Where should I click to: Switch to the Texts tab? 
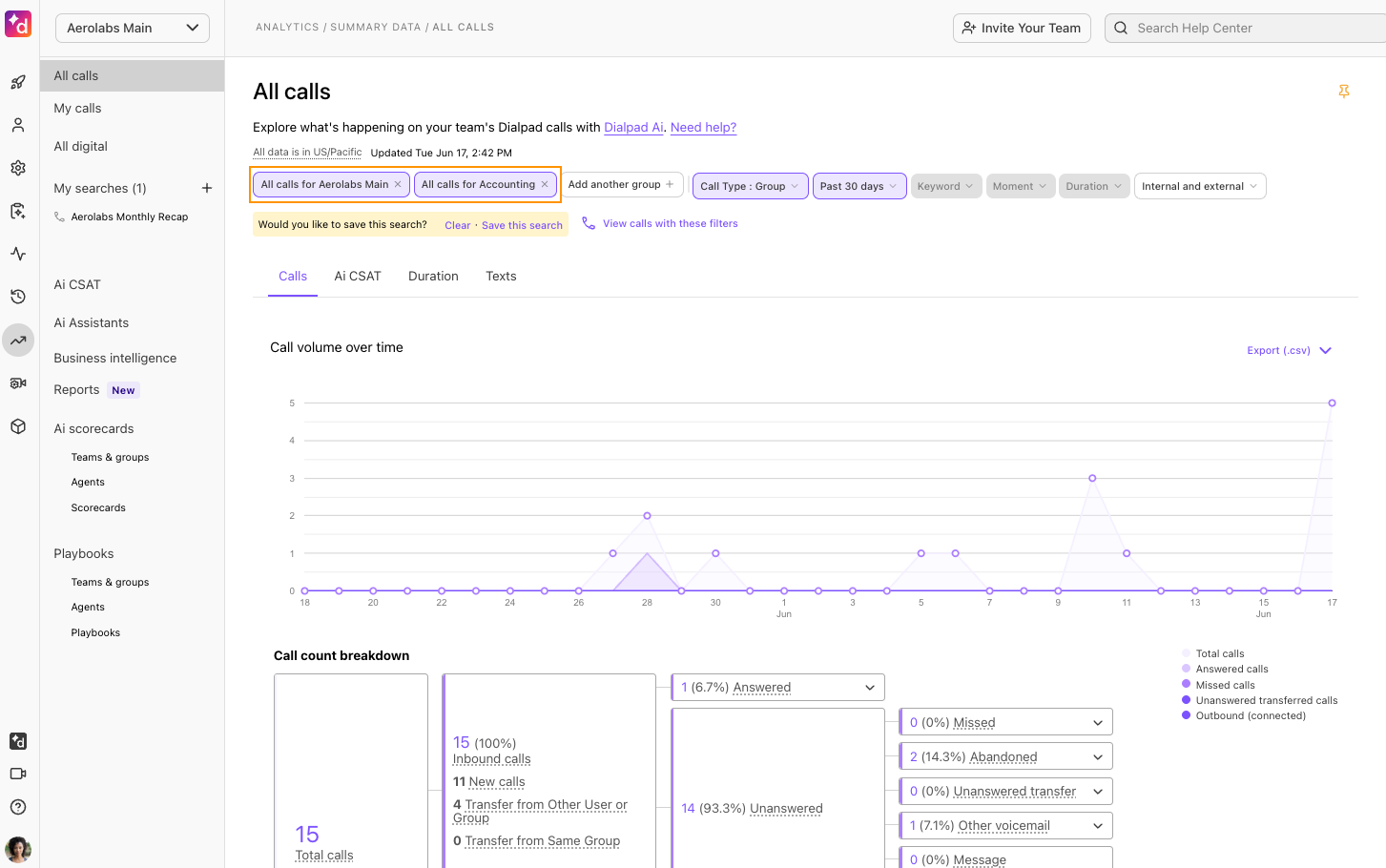(x=501, y=277)
